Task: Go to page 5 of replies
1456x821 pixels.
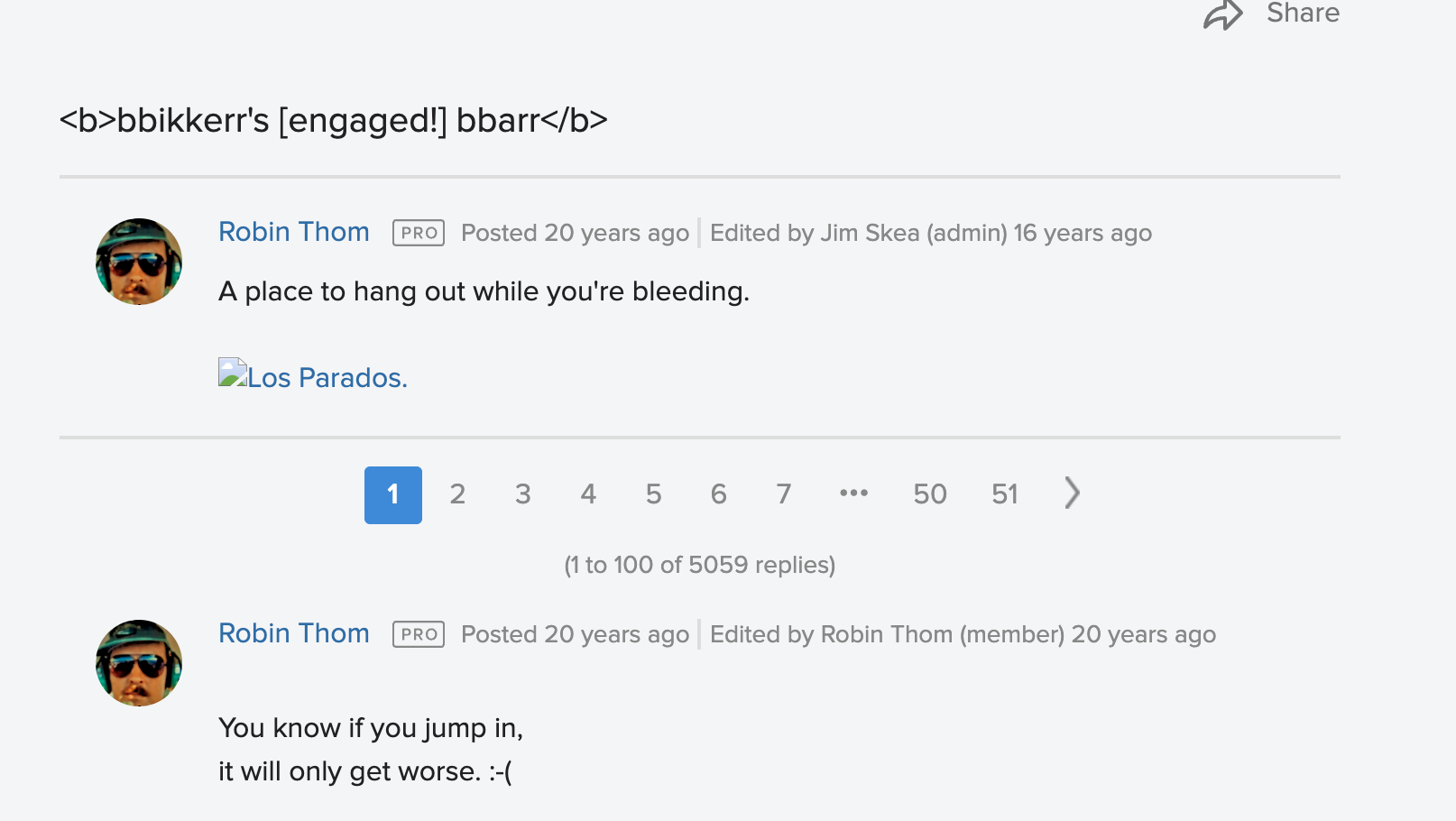Action: click(654, 494)
